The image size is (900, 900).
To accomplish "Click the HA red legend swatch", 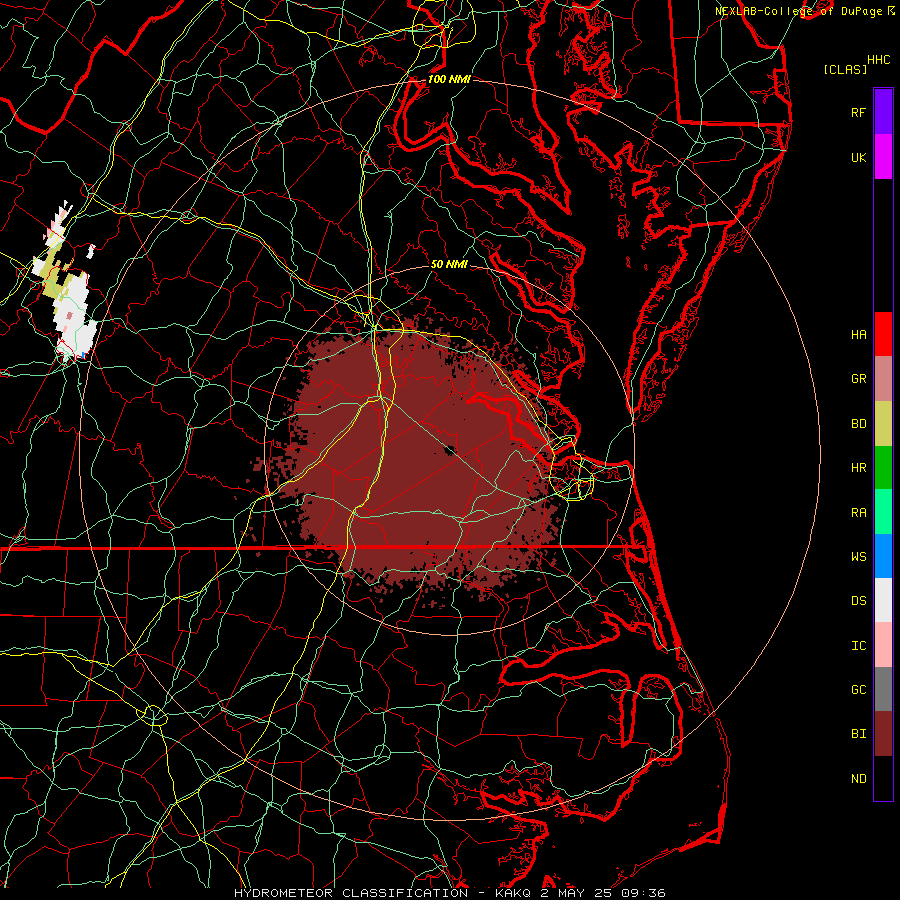I will [x=883, y=334].
